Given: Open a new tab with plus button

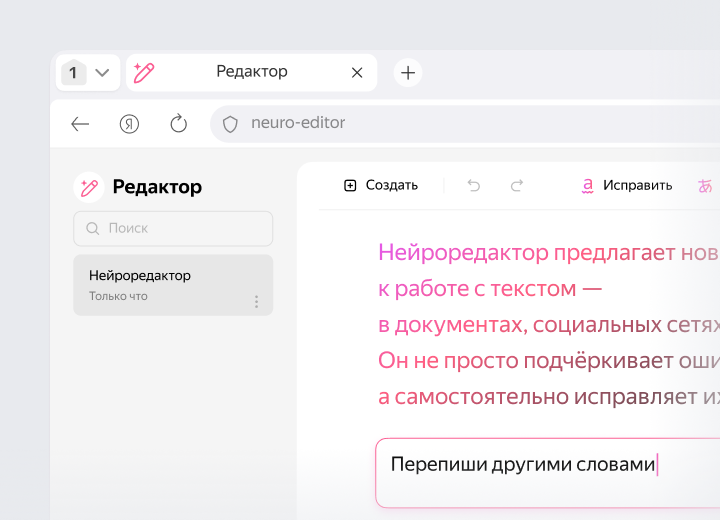Looking at the screenshot, I should [408, 73].
